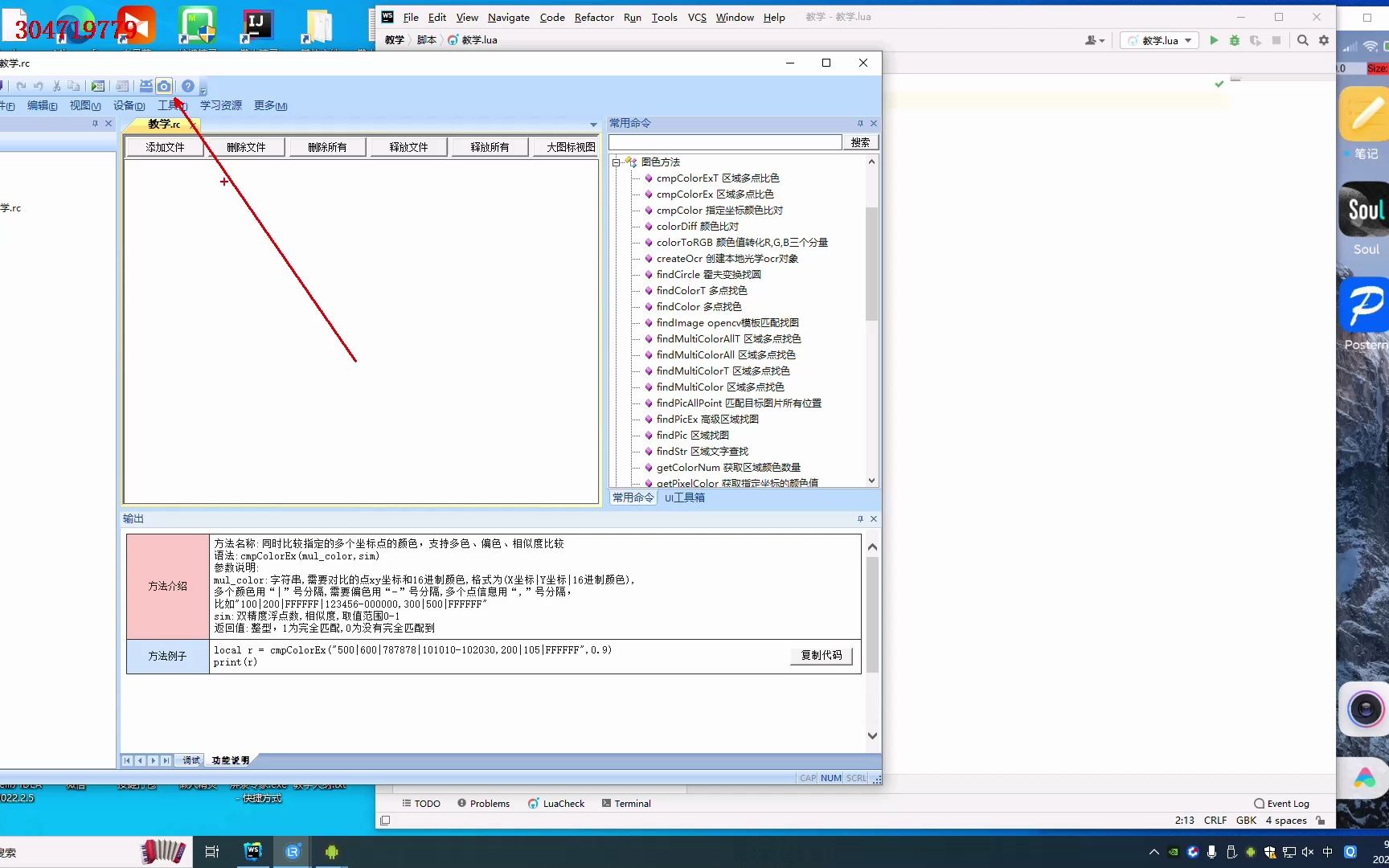Open the user account dropdown in WebStorm

[x=1095, y=40]
